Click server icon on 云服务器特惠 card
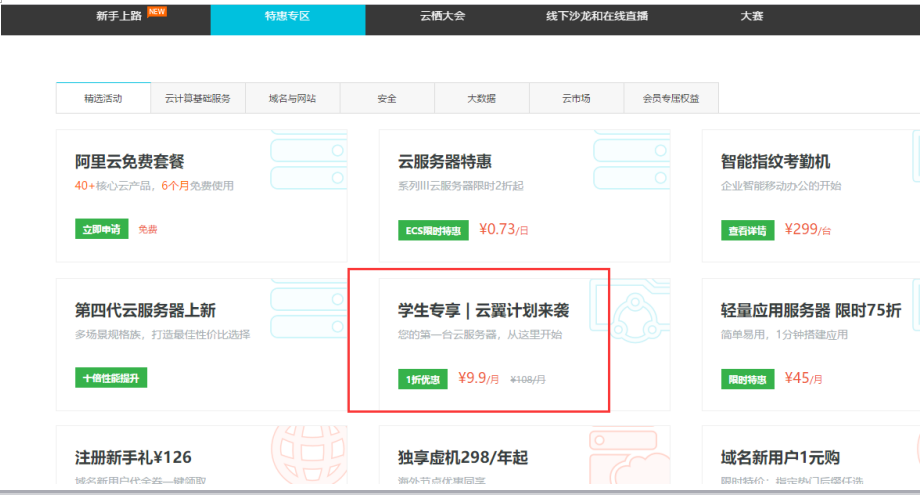The height and width of the screenshot is (495, 920). coord(631,161)
